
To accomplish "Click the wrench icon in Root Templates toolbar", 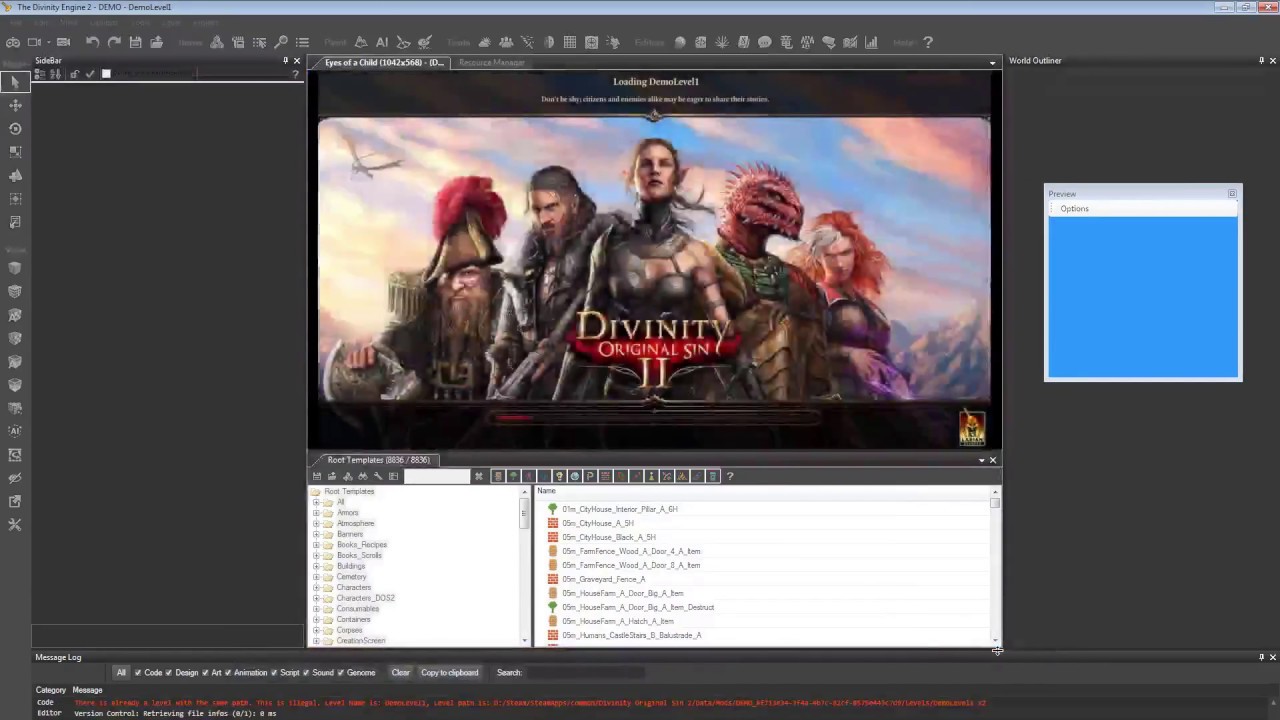I will [x=378, y=476].
